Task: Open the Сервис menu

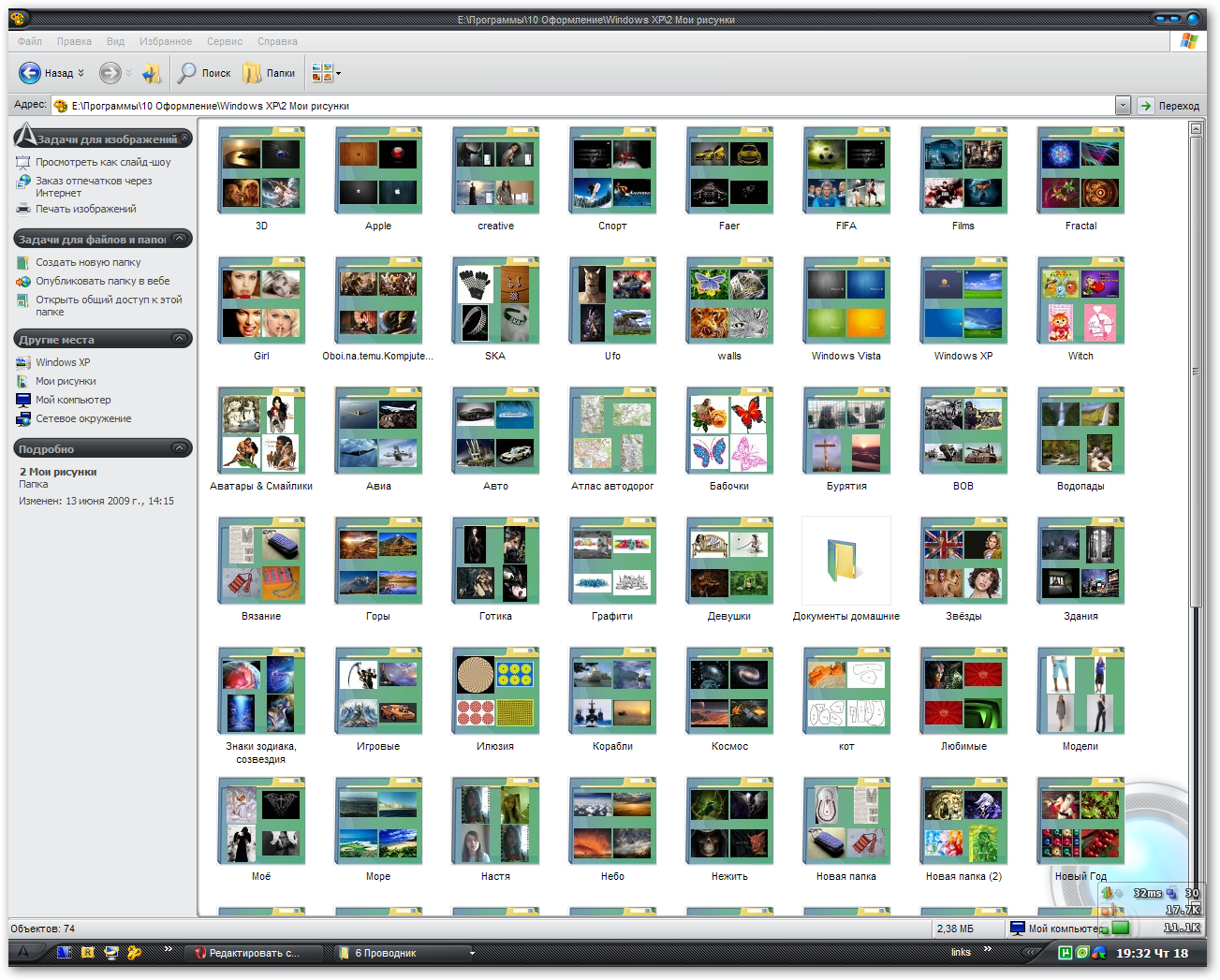Action: coord(224,41)
